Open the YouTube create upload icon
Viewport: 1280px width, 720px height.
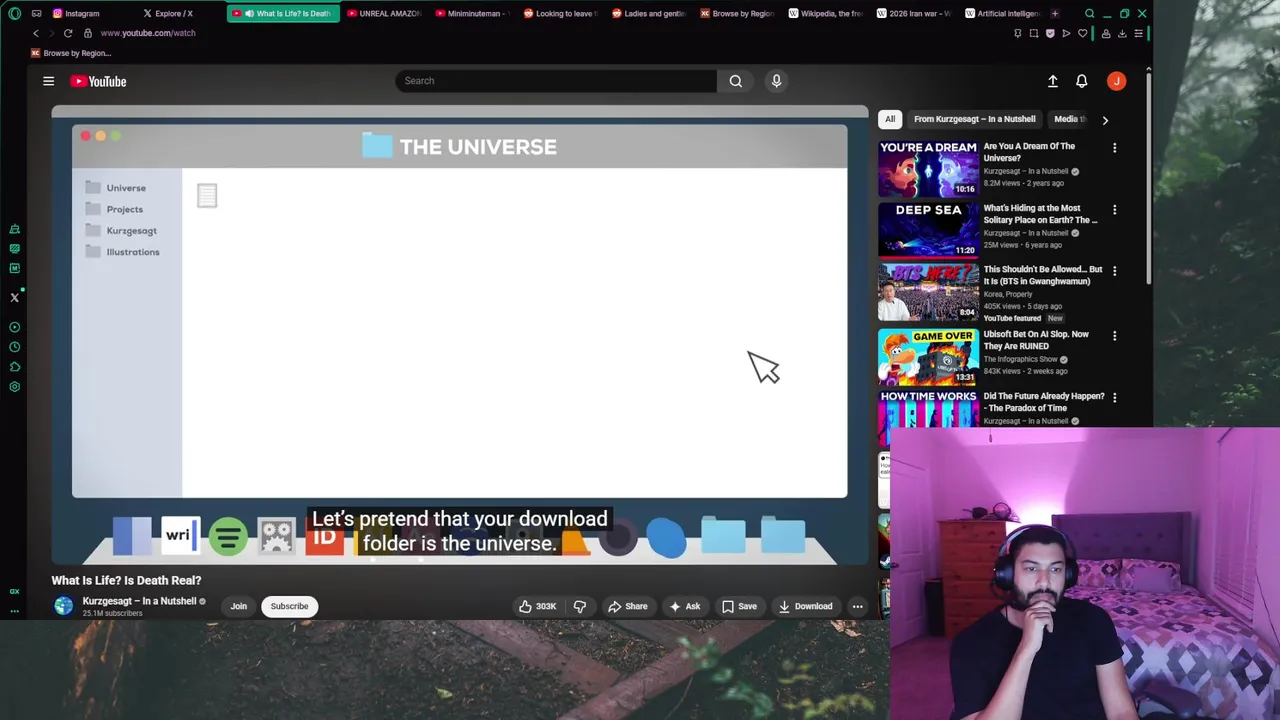(x=1052, y=81)
